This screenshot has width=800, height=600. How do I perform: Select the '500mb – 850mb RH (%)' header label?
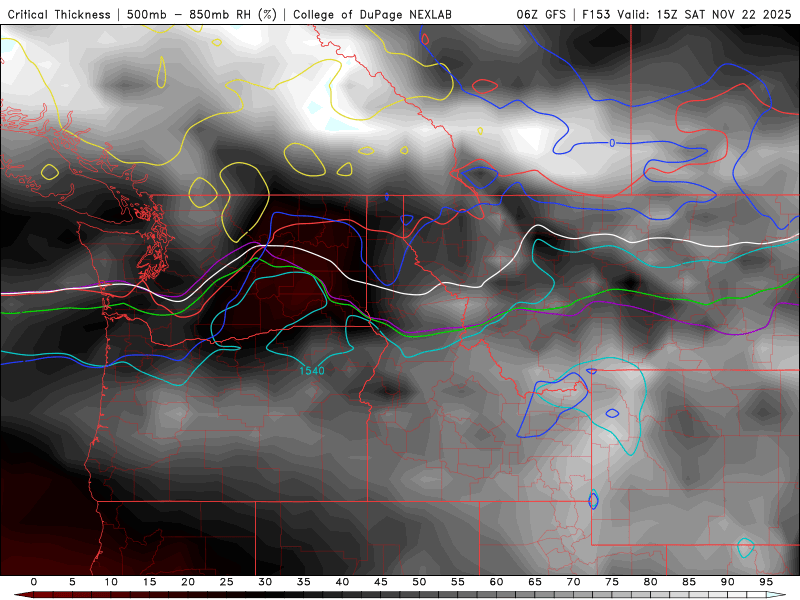(202, 15)
